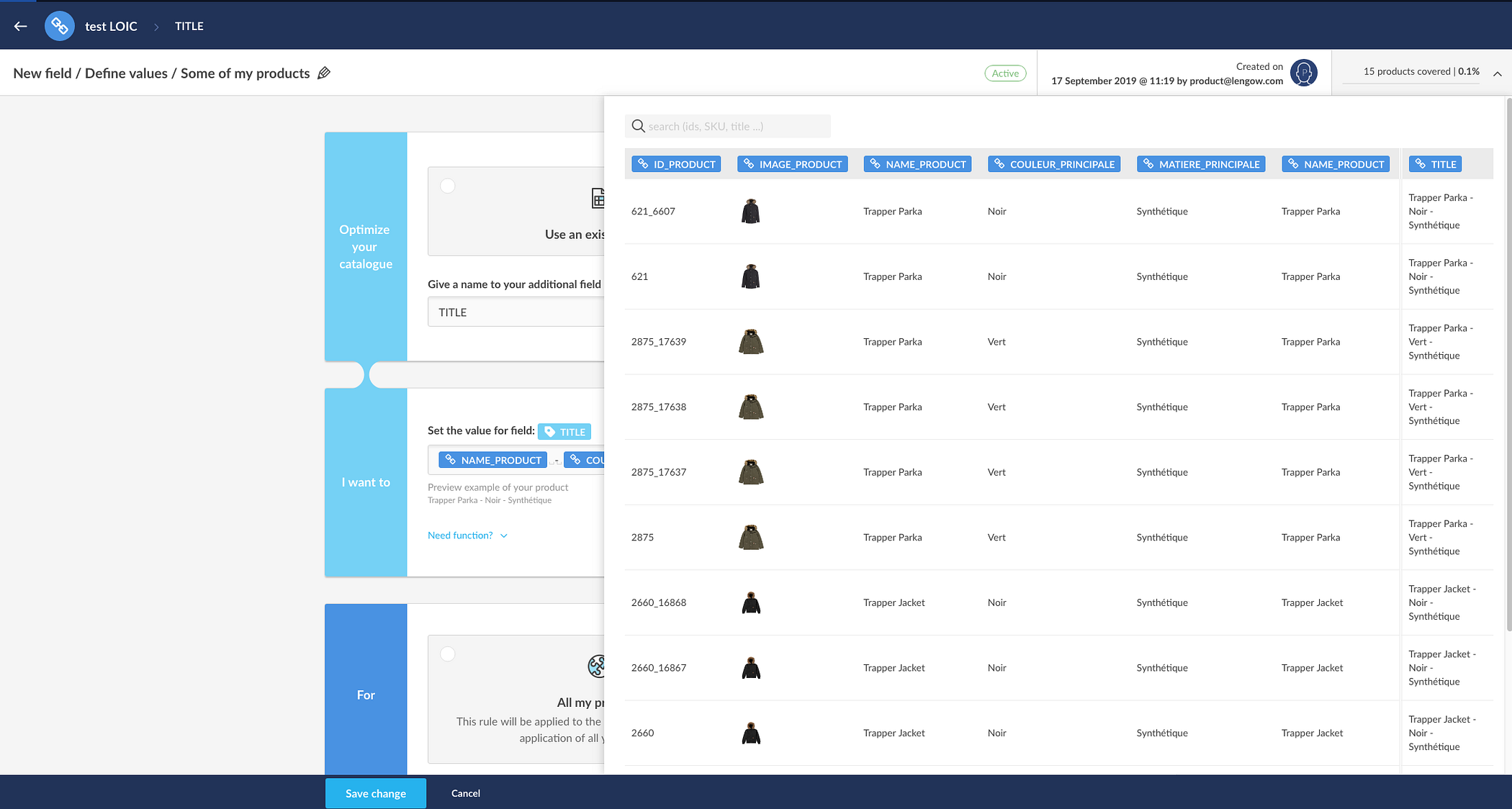Open green parka thumbnail for 2875_17639
The height and width of the screenshot is (809, 1512).
[751, 342]
